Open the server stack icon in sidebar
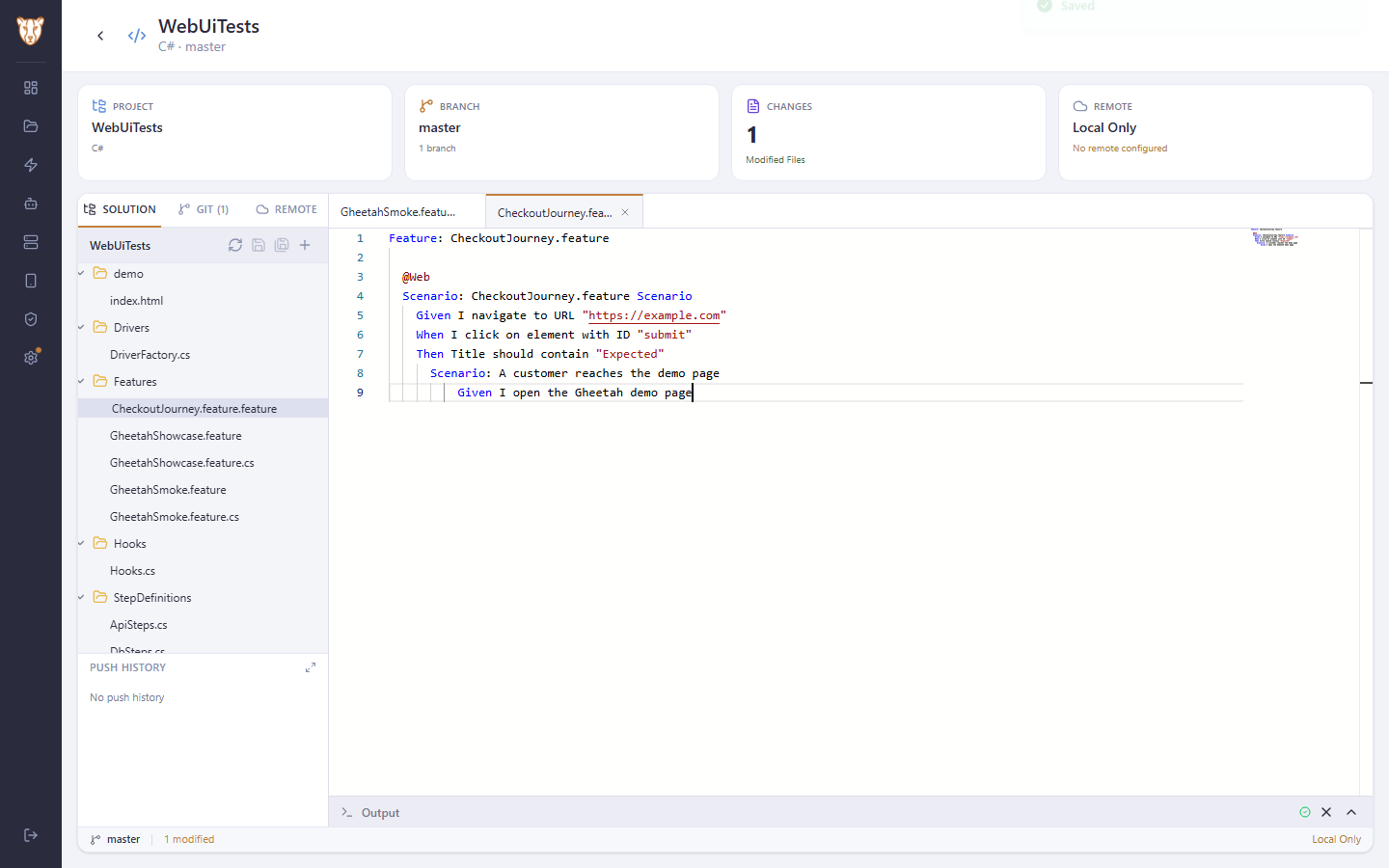Viewport: 1389px width, 868px height. [x=31, y=242]
